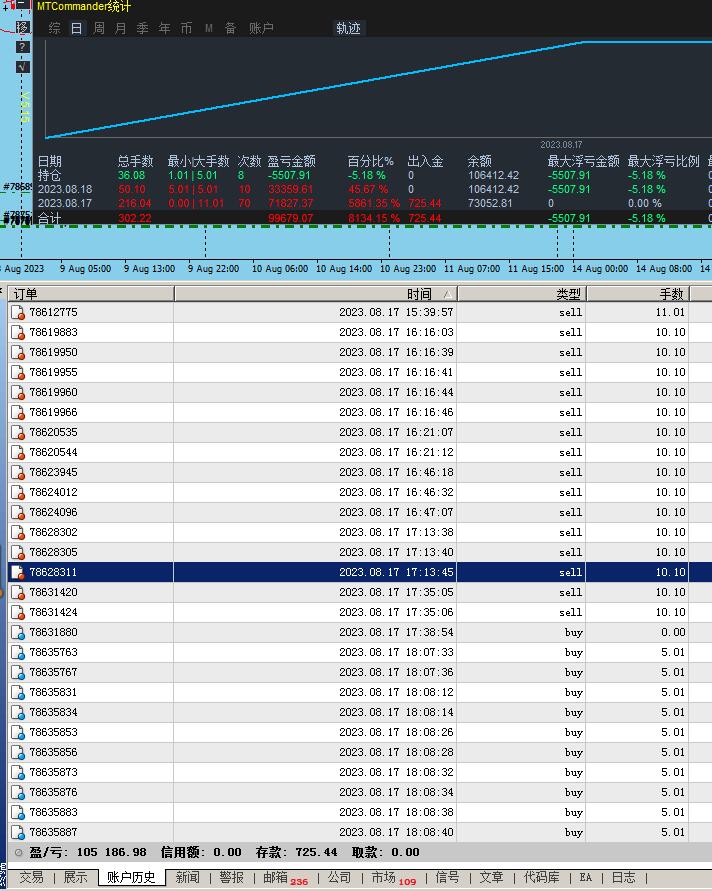This screenshot has height=891, width=712.
Task: Click the order icon for 78619966
Action: (18, 413)
